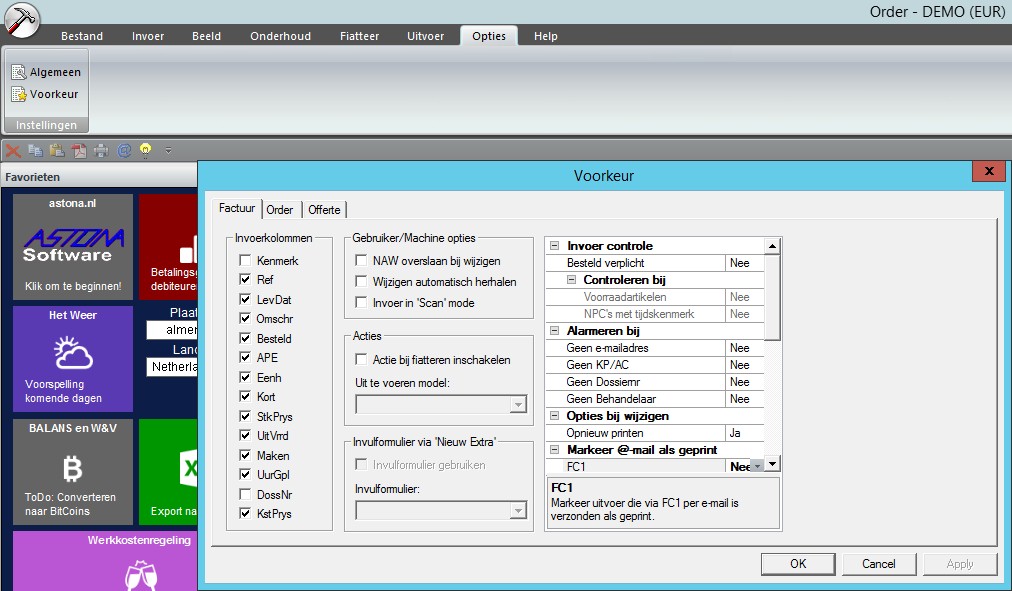
Task: Open the Werkkostenregeling tile
Action: (x=105, y=561)
